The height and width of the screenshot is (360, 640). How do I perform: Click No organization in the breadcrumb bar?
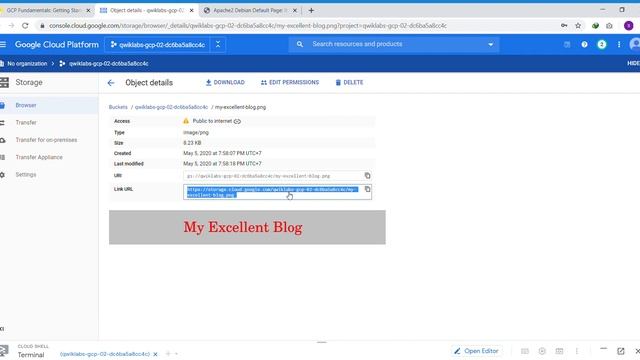click(27, 64)
